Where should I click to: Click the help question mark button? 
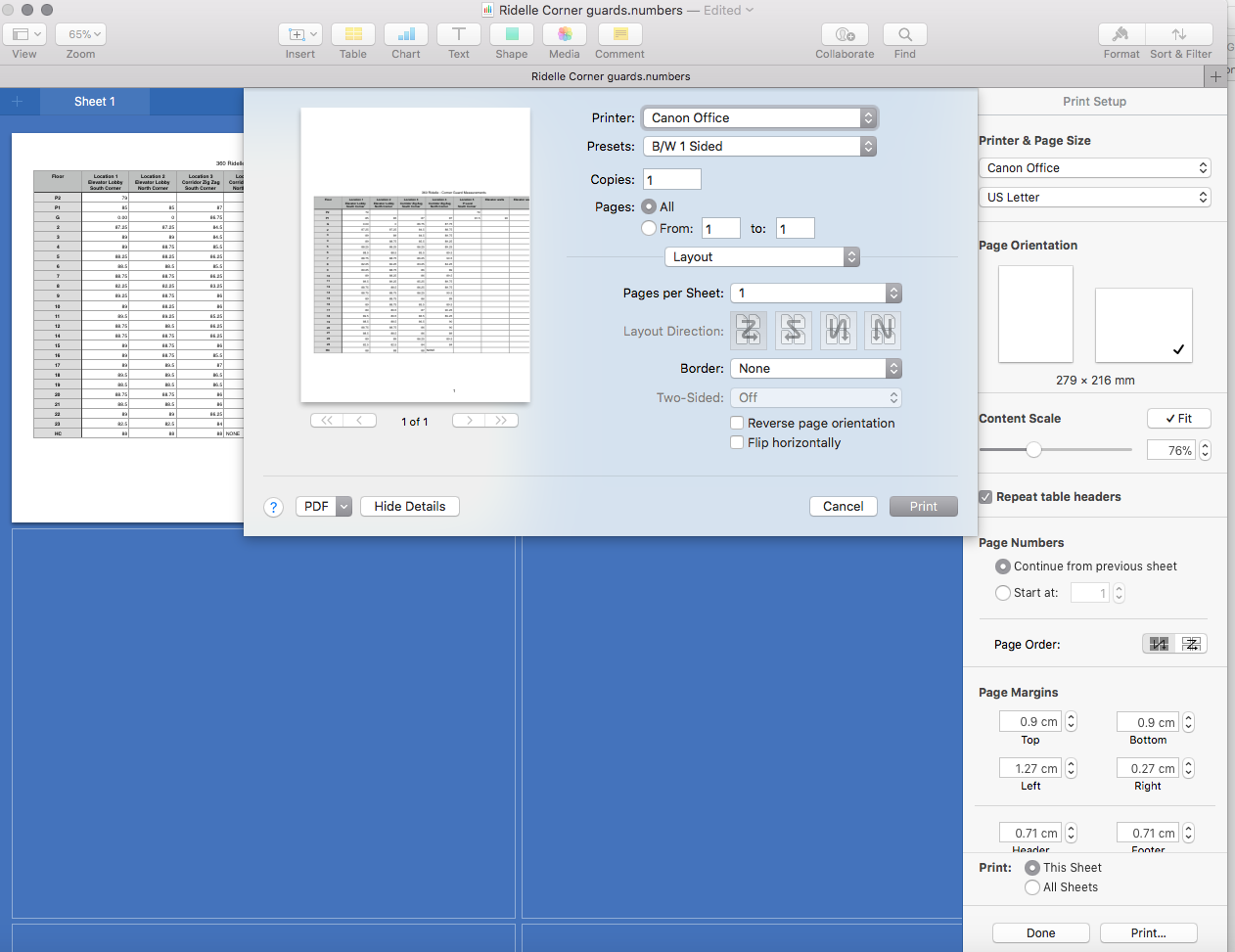click(274, 507)
